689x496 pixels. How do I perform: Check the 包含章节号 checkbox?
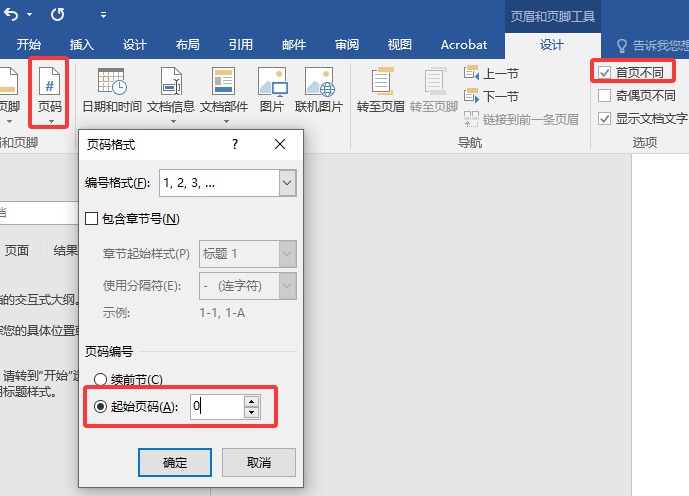coord(92,219)
